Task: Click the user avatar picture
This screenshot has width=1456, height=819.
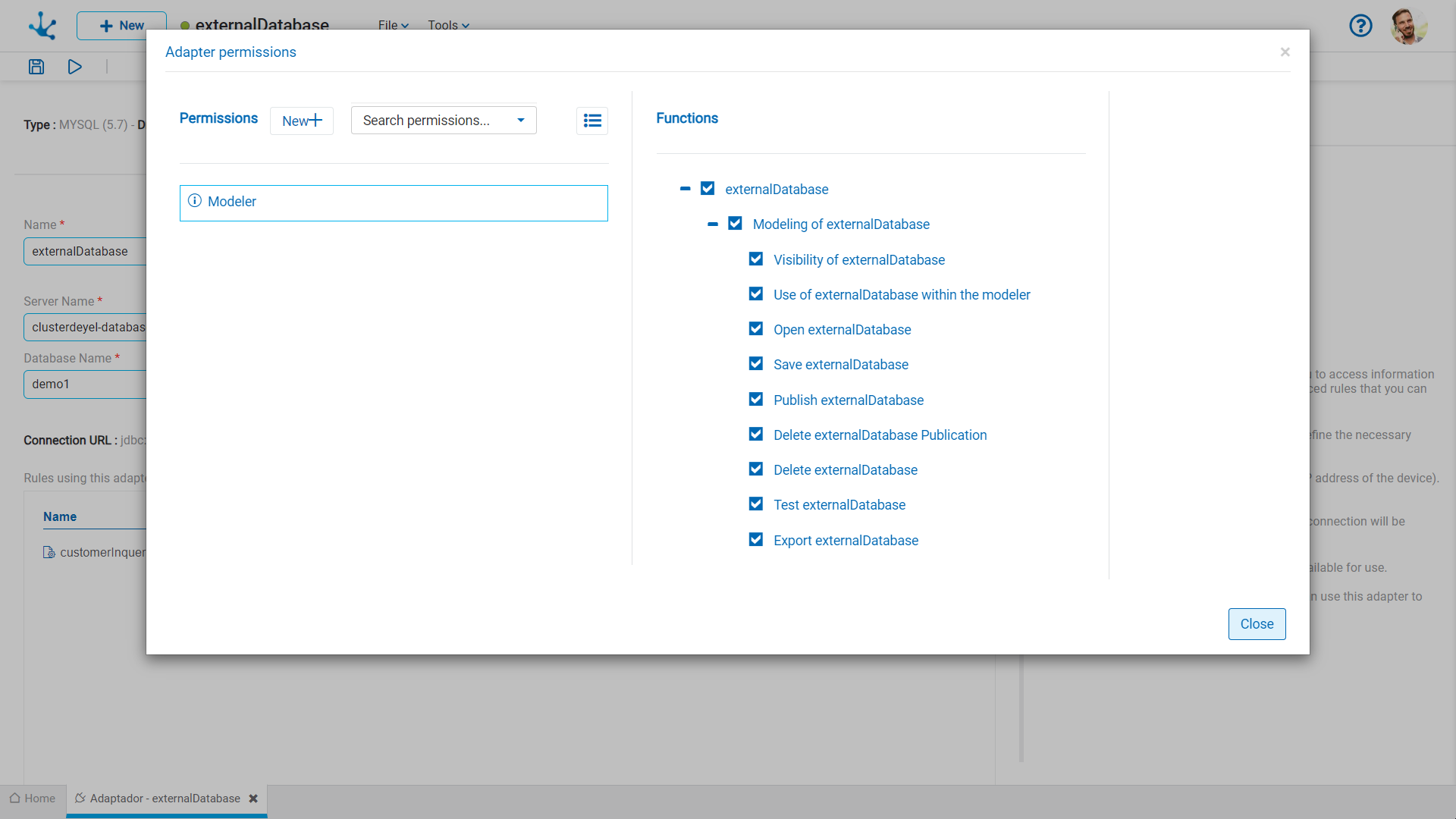Action: [1408, 26]
